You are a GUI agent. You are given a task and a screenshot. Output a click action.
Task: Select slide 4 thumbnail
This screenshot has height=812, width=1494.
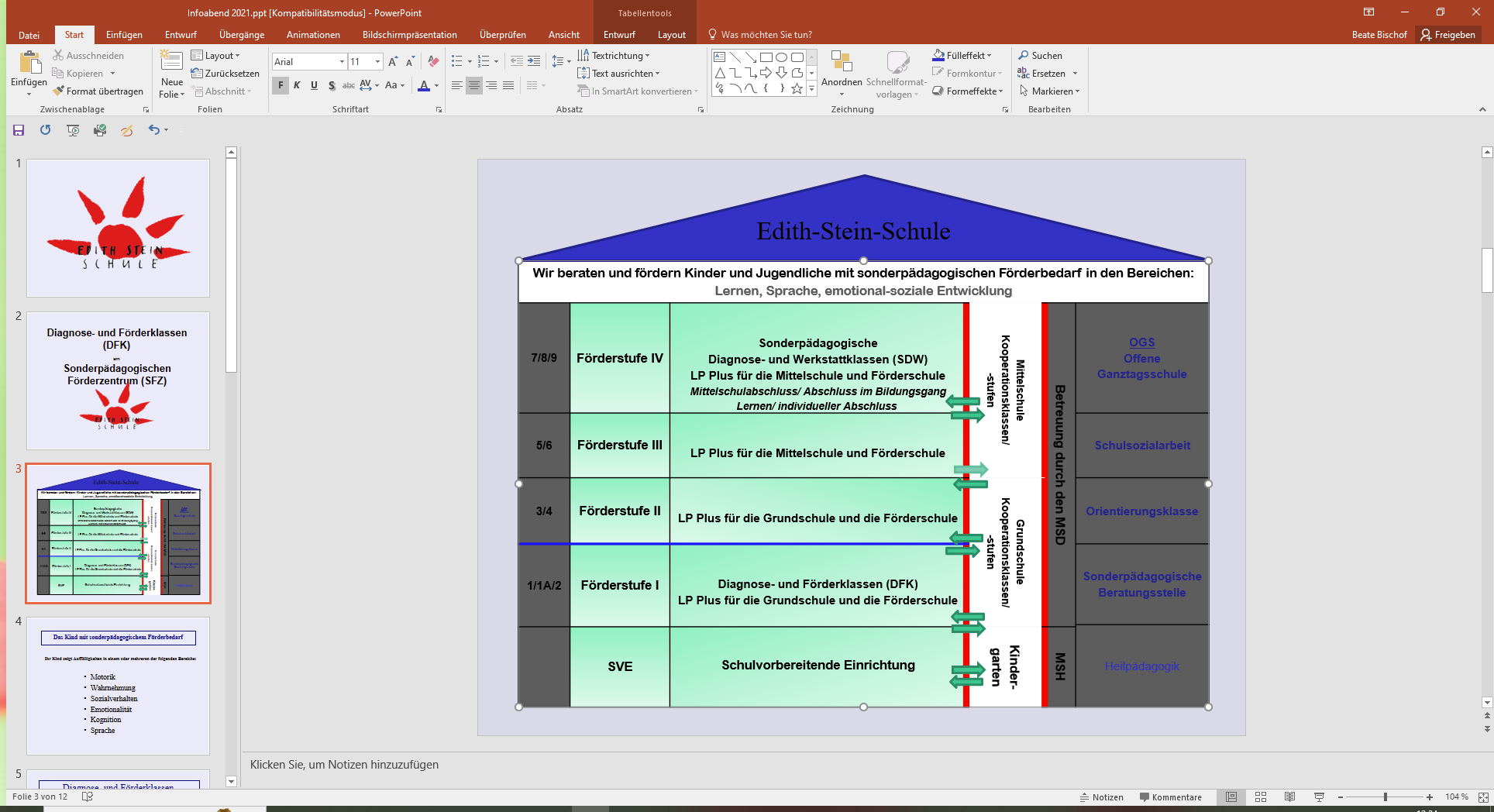119,686
